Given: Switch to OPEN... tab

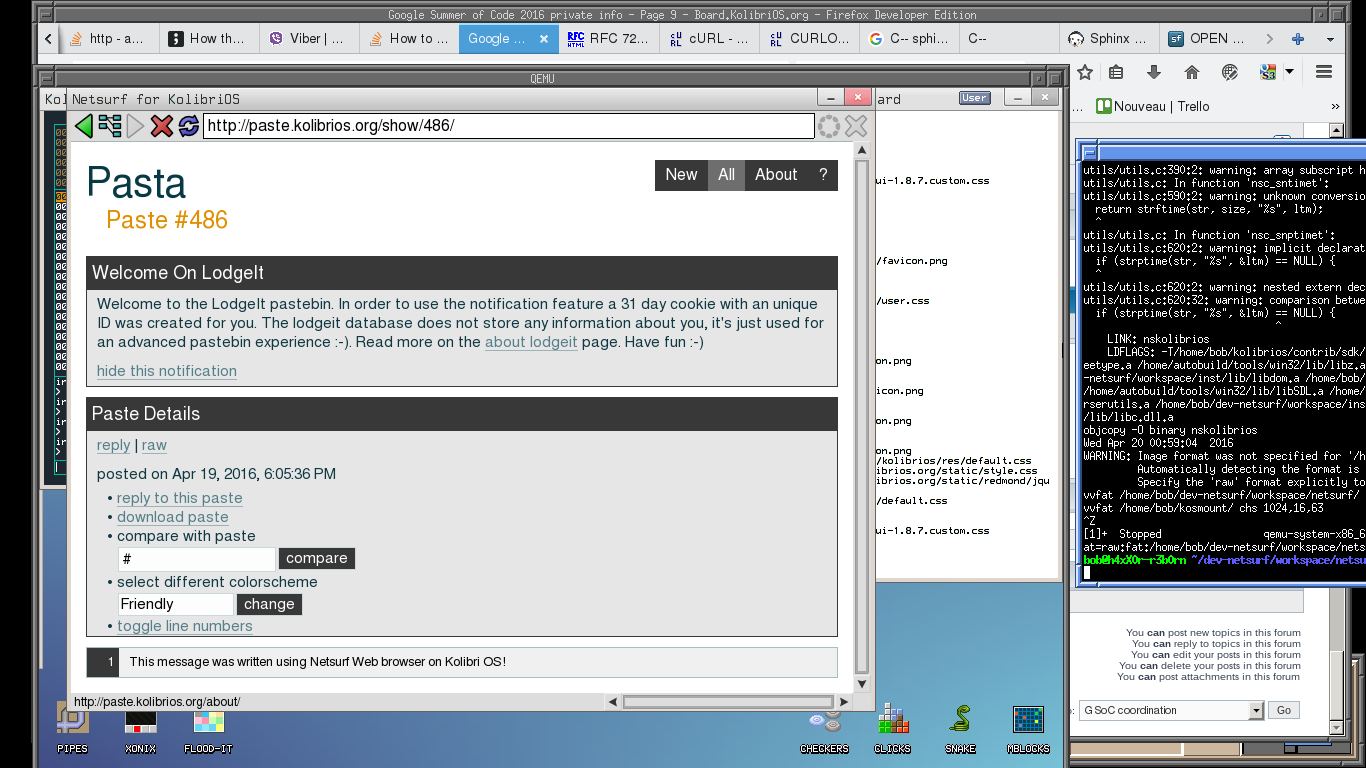Looking at the screenshot, I should coord(1210,39).
